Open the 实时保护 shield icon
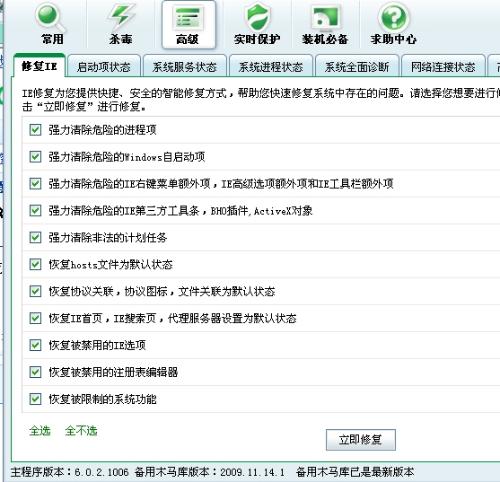Screen dimensions: 500x482 point(257,17)
